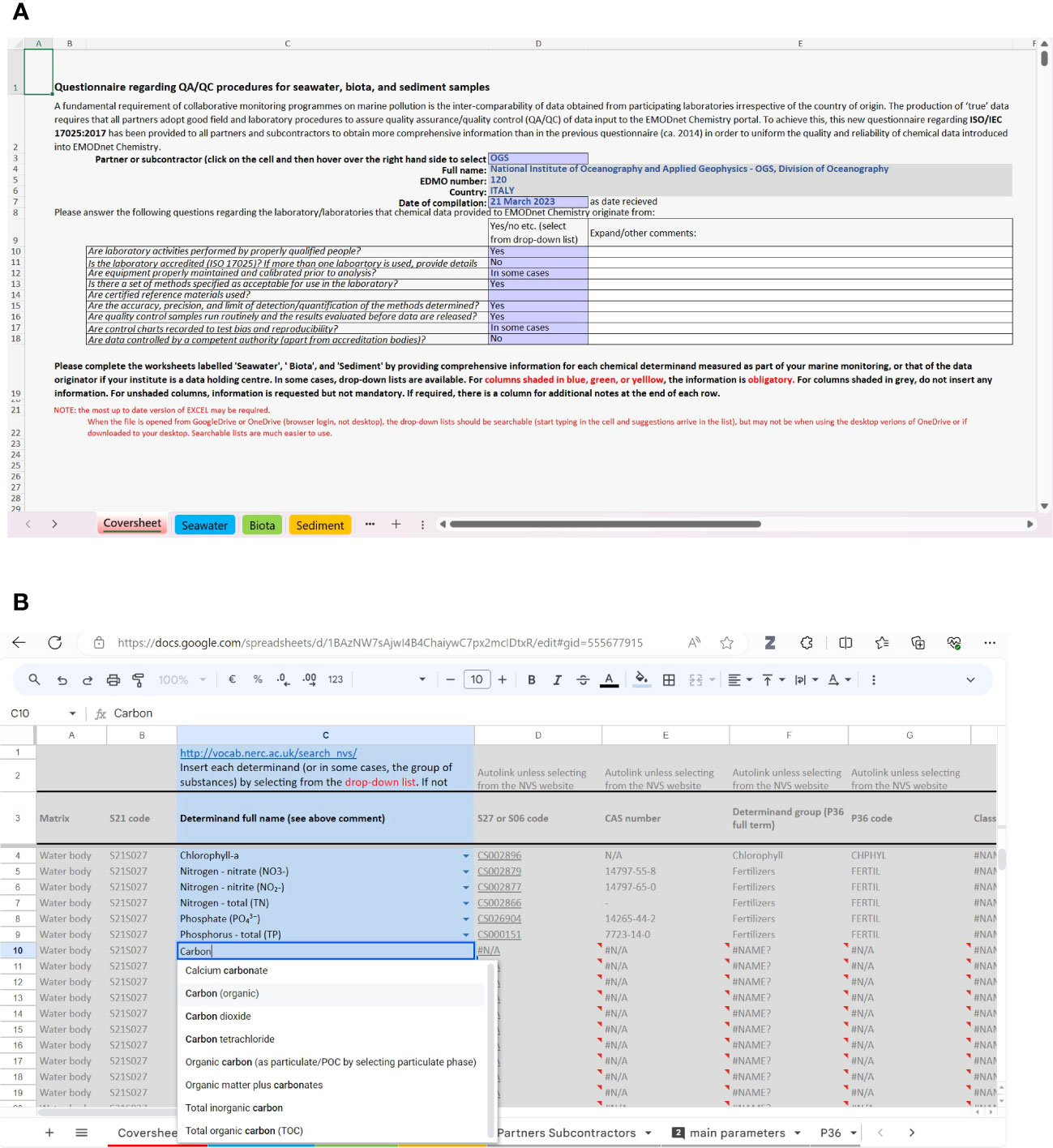Image resolution: width=1053 pixels, height=1148 pixels.
Task: Redo the last action in Sheets
Action: coord(87,680)
